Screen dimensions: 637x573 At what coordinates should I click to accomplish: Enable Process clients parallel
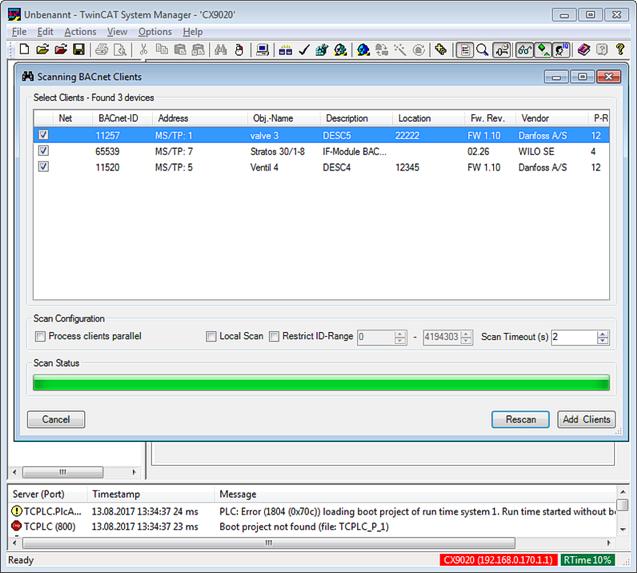click(40, 336)
